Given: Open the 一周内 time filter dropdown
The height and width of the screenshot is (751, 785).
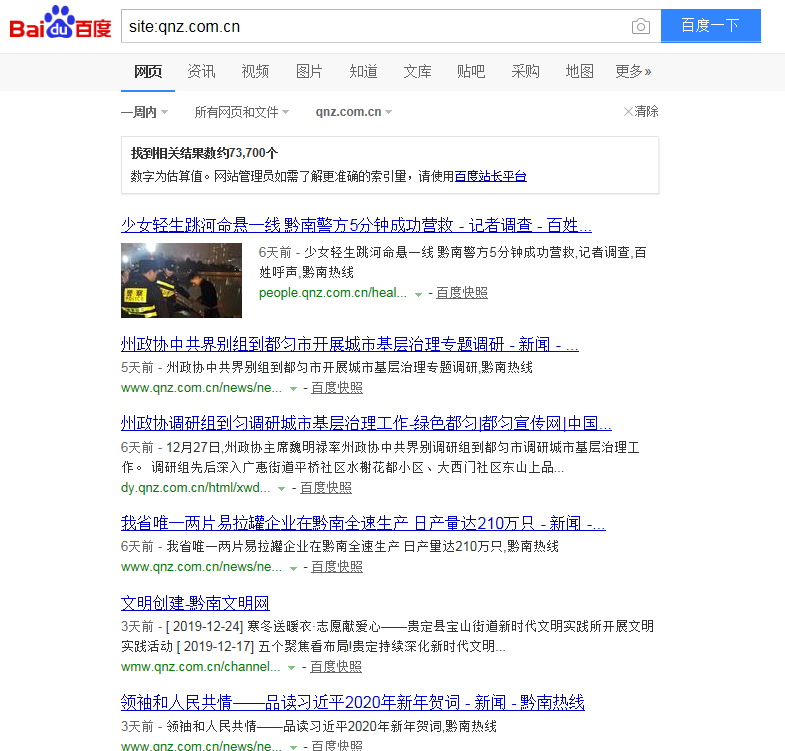Looking at the screenshot, I should coord(144,112).
